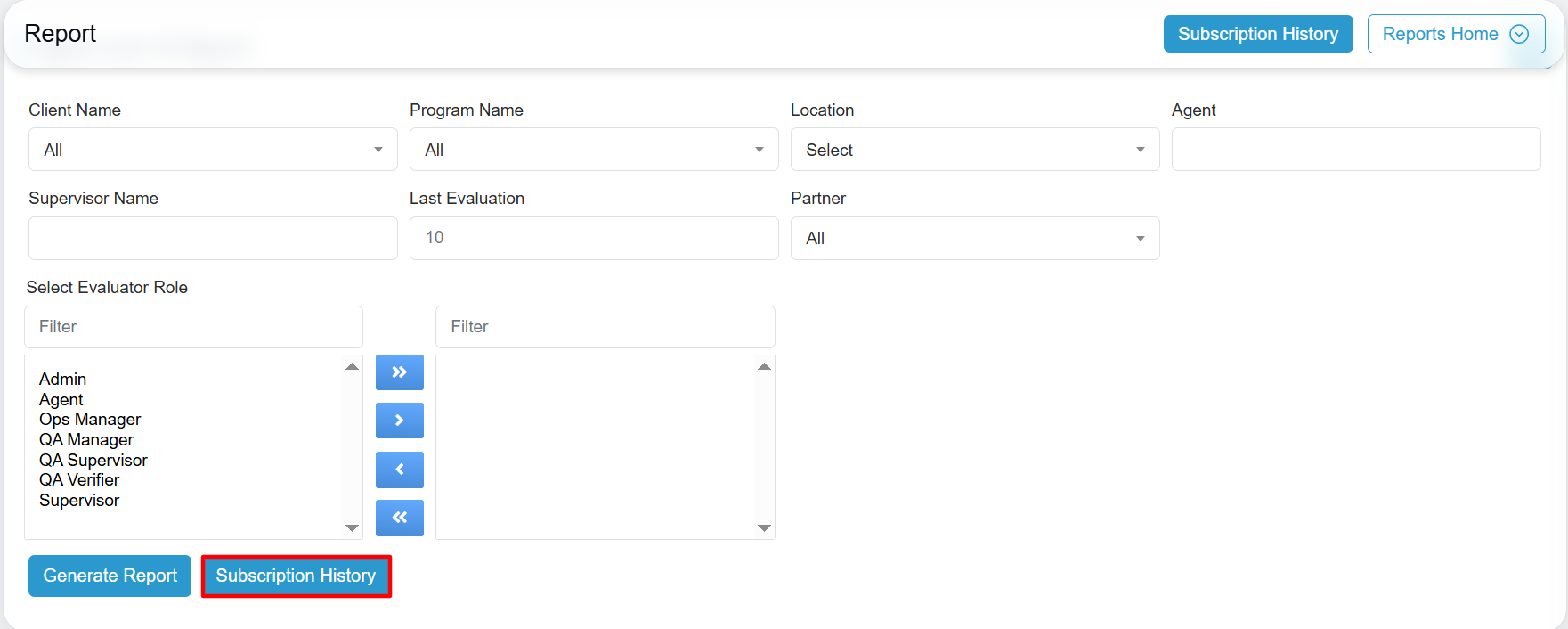
Task: Expand the Partner dropdown
Action: pos(974,239)
